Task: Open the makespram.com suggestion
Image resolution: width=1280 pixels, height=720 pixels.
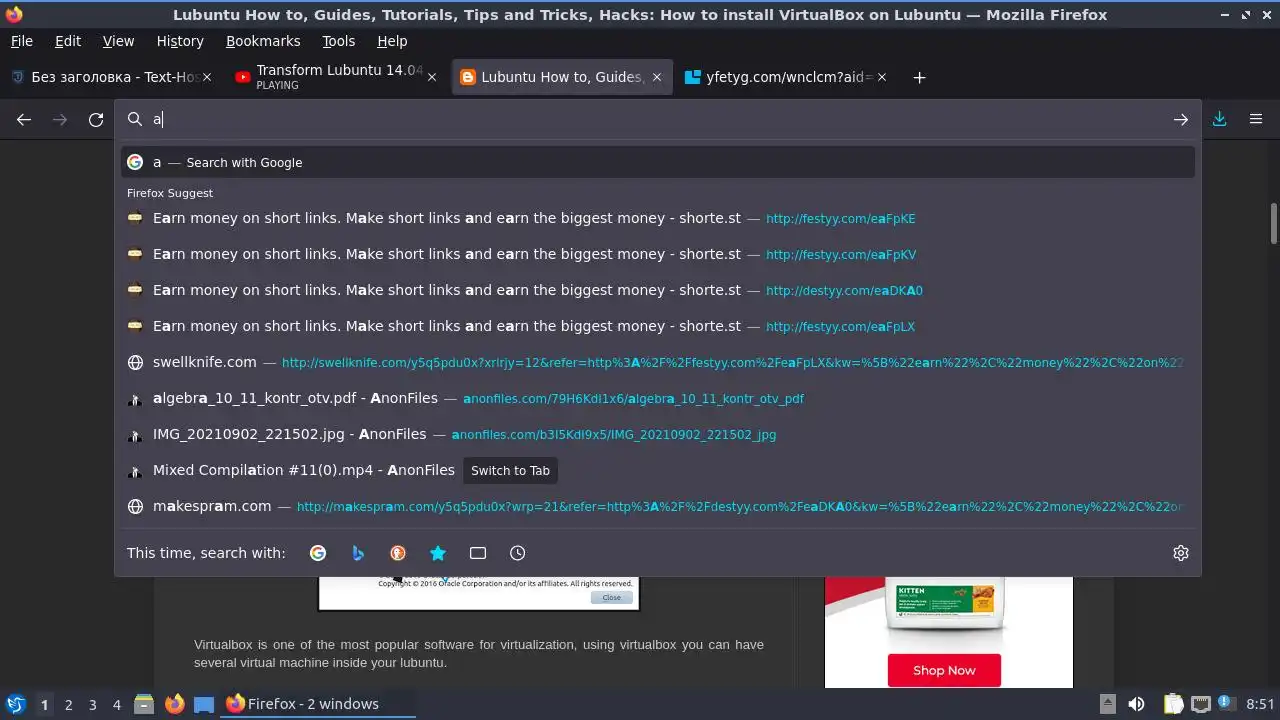Action: [x=658, y=506]
